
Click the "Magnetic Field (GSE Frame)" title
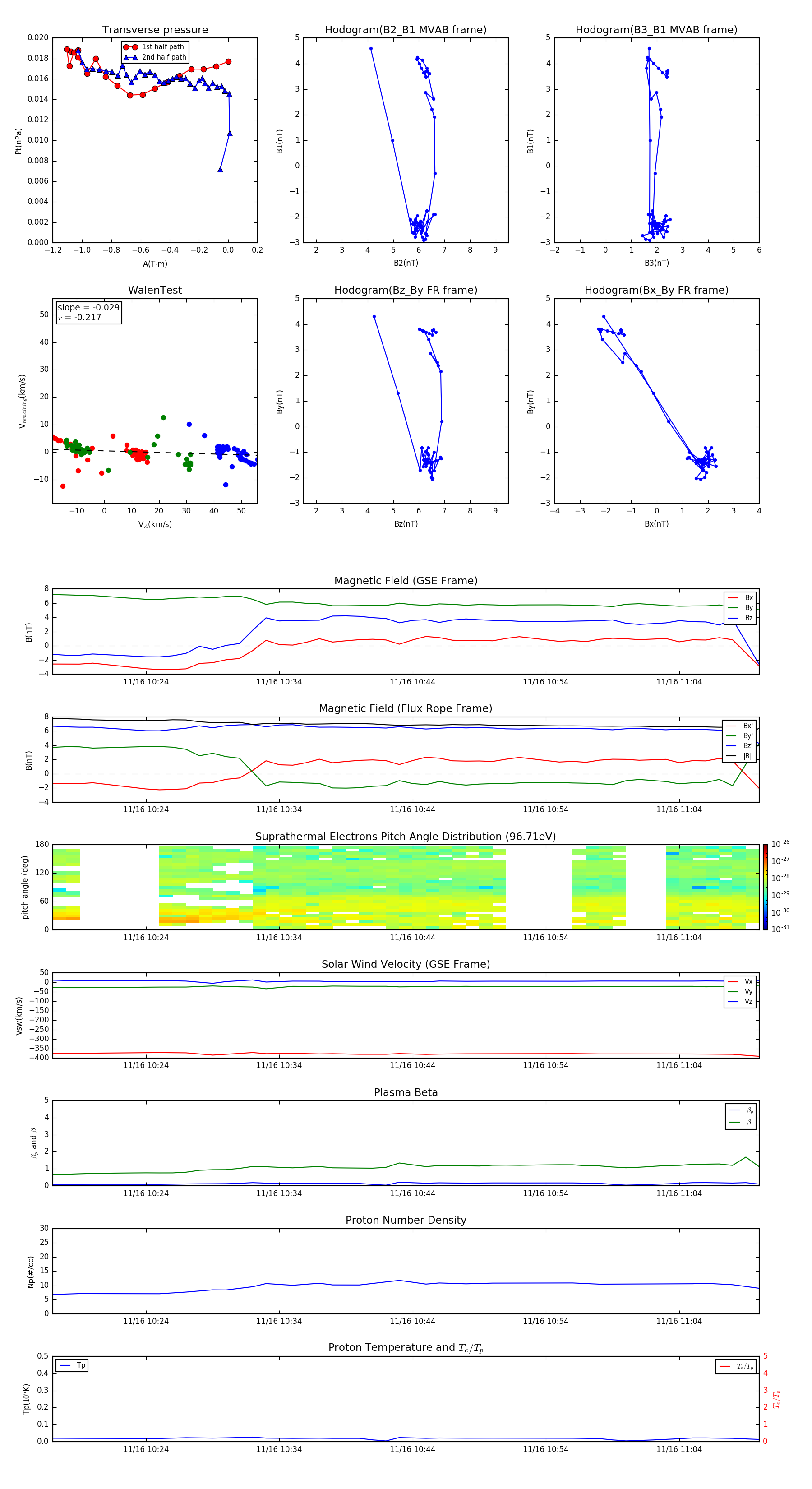coord(406,581)
